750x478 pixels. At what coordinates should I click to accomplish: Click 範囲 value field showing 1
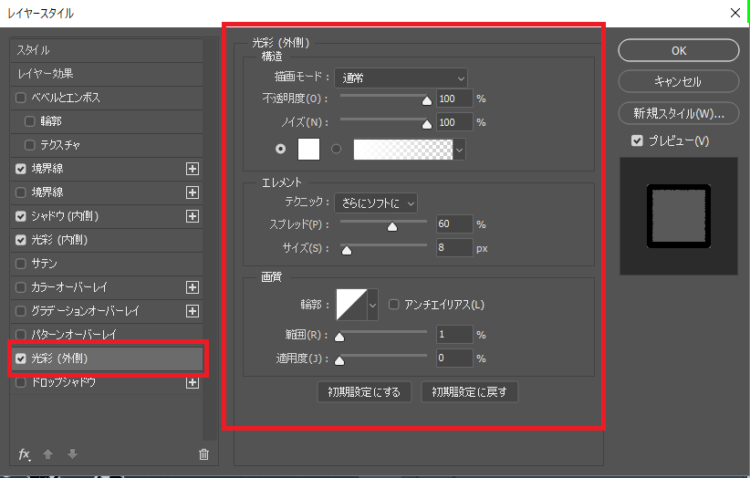click(x=454, y=334)
